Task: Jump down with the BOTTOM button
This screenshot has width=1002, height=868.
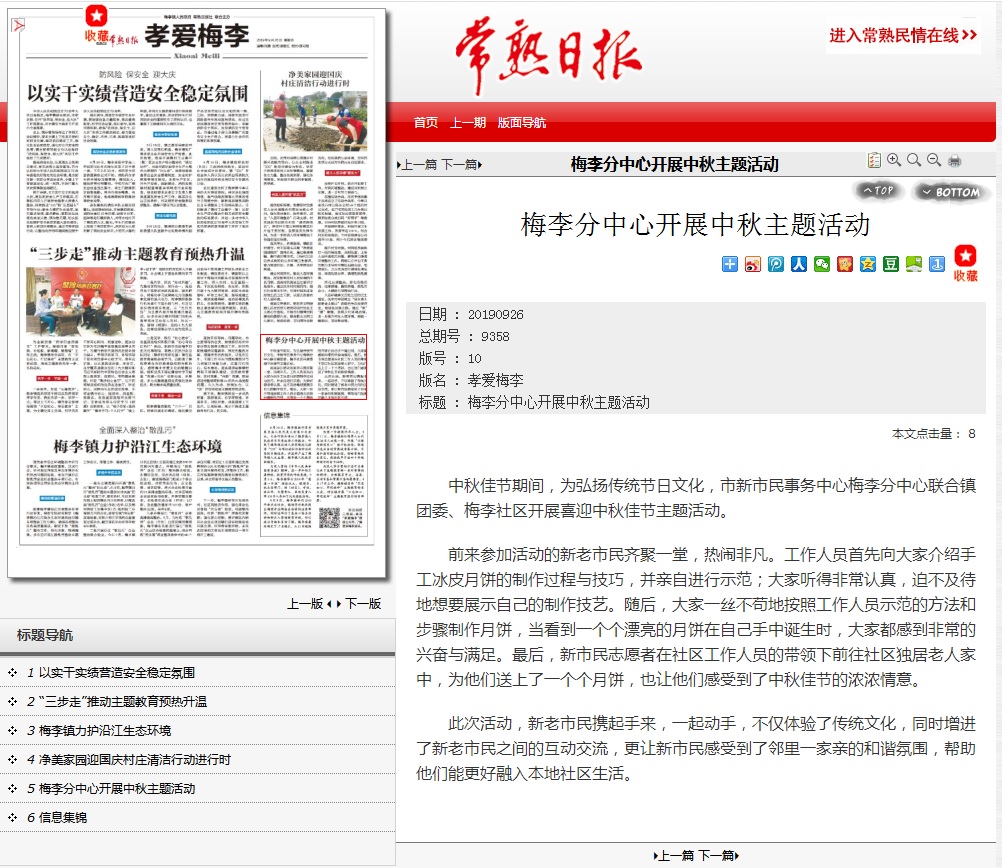Action: coord(951,192)
